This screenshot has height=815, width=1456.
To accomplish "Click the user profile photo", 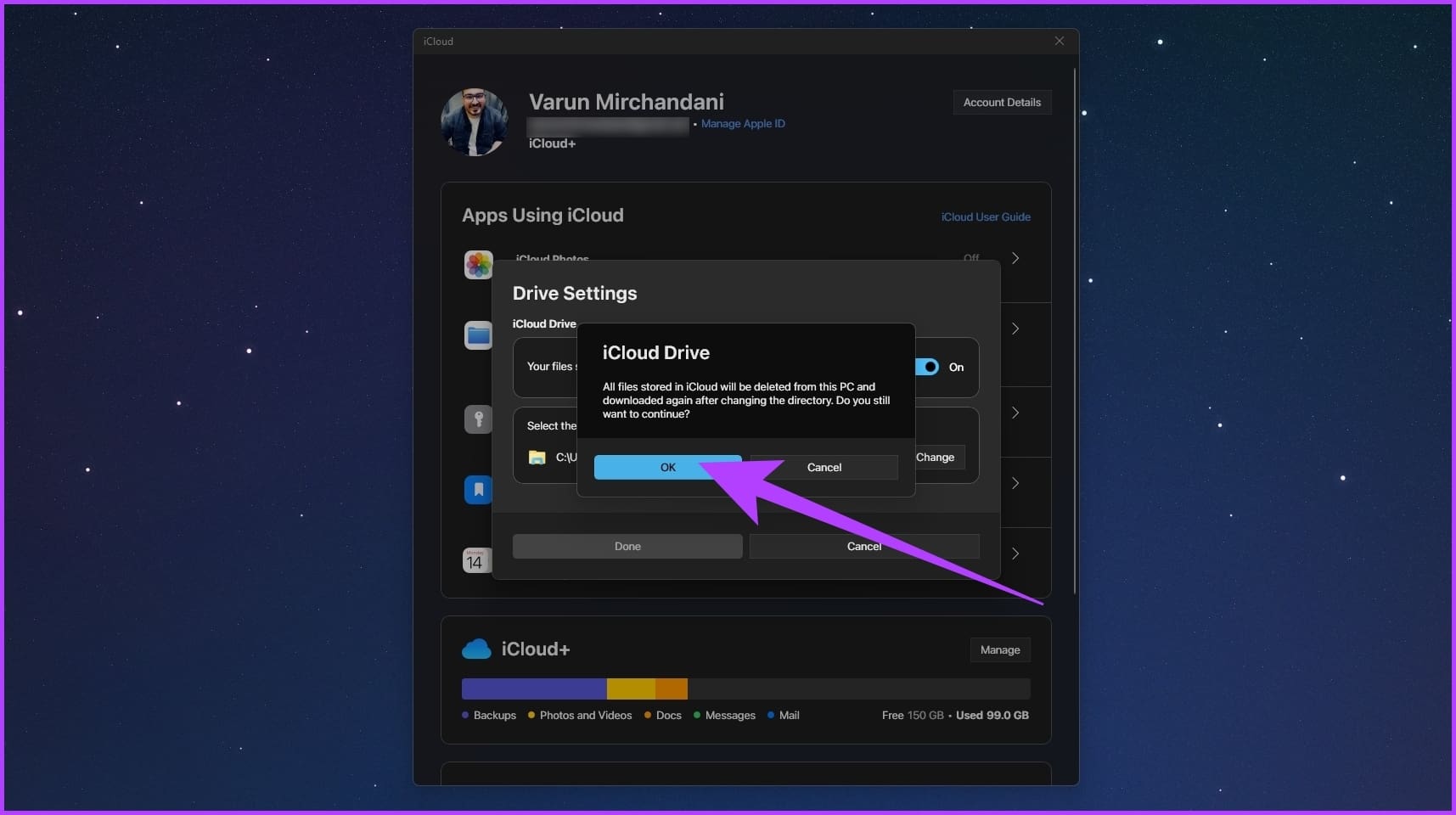I will 475,122.
